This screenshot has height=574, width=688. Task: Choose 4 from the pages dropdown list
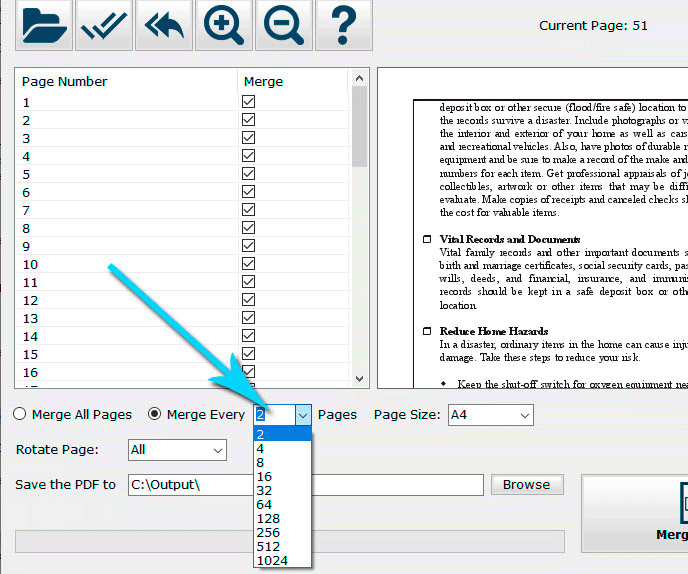(283, 448)
